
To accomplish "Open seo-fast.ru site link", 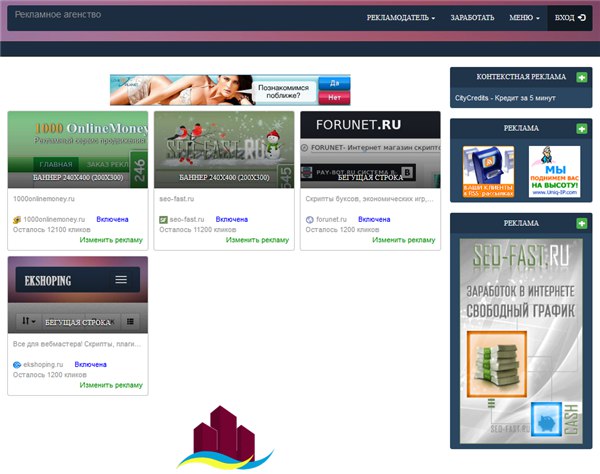I will coord(187,220).
